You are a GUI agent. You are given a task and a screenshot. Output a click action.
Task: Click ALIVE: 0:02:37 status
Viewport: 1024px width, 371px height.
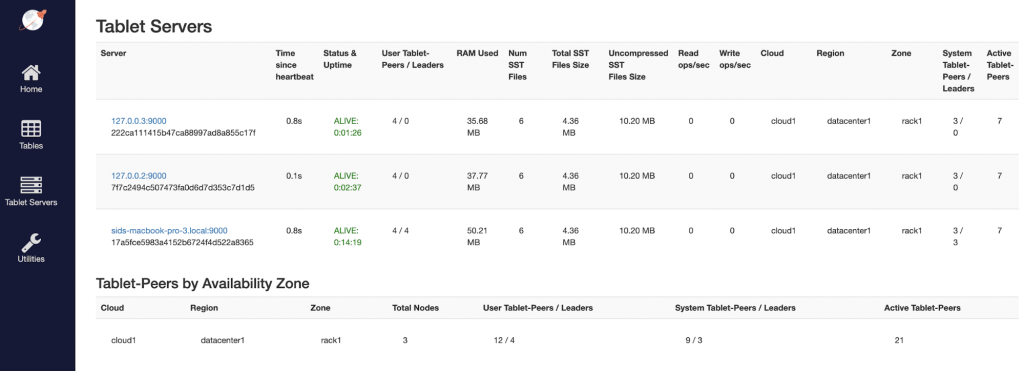(347, 182)
